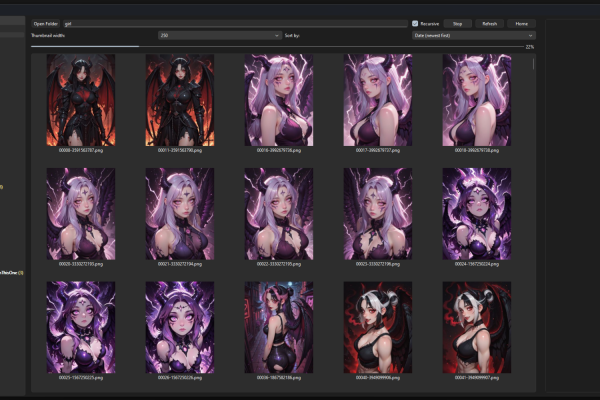Viewport: 600px width, 400px height.
Task: Select thumbnail image starting with 00036
Action: point(279,327)
